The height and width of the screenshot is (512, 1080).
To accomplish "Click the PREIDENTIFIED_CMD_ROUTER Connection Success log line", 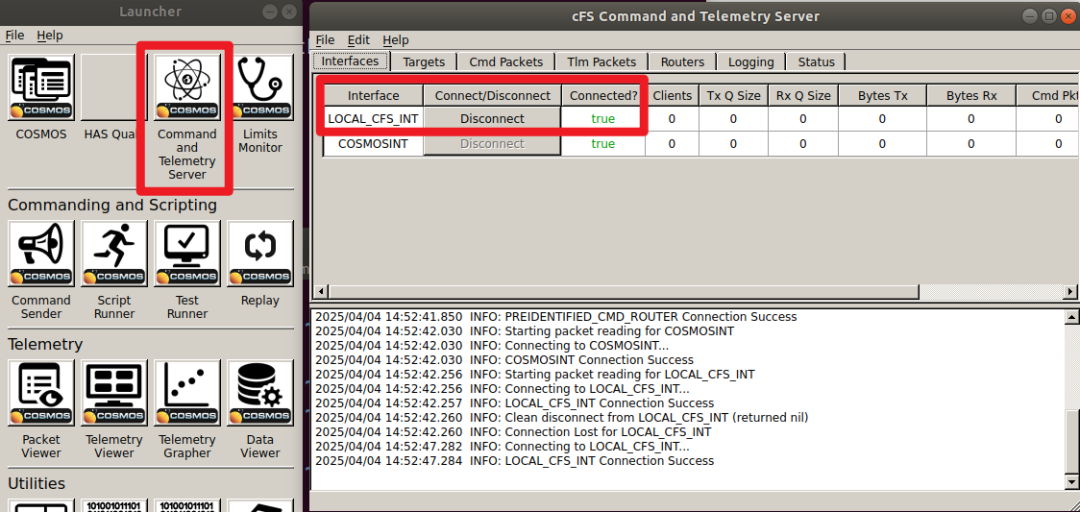I will 555,317.
